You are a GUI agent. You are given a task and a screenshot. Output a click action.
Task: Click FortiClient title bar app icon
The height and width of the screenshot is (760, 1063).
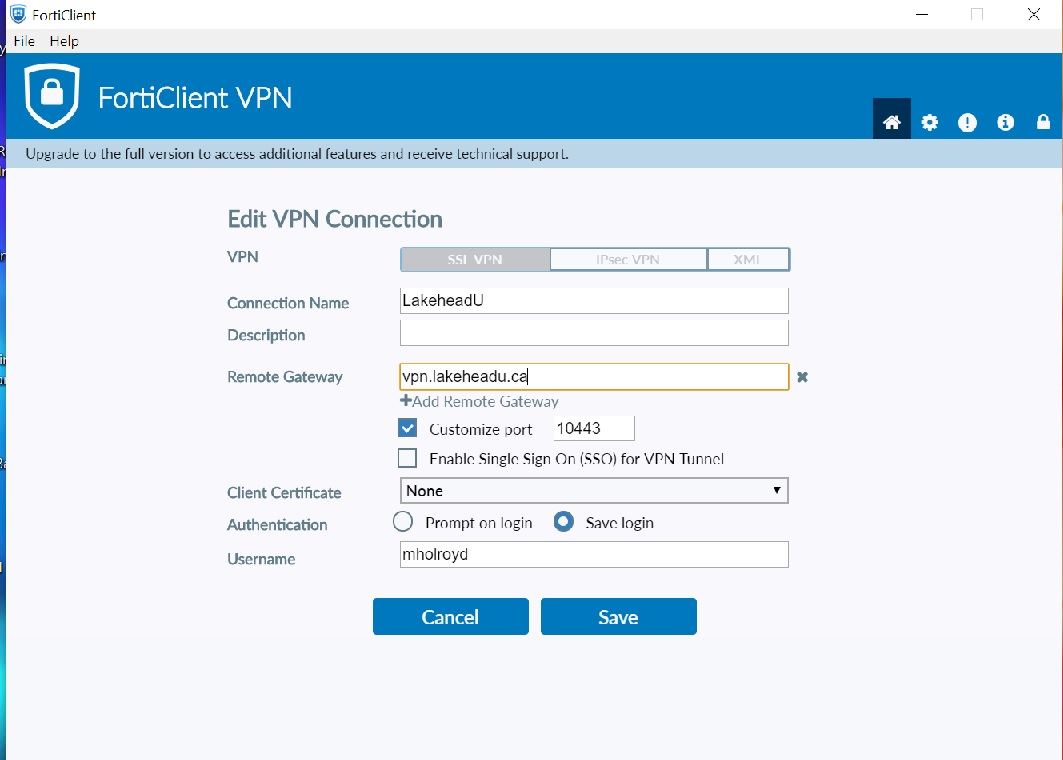(17, 15)
